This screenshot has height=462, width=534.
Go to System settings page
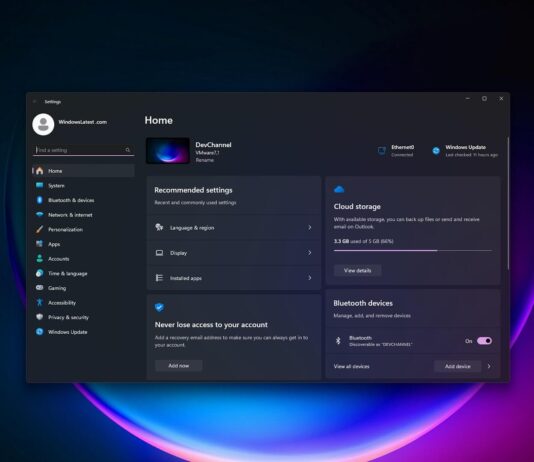(x=84, y=185)
